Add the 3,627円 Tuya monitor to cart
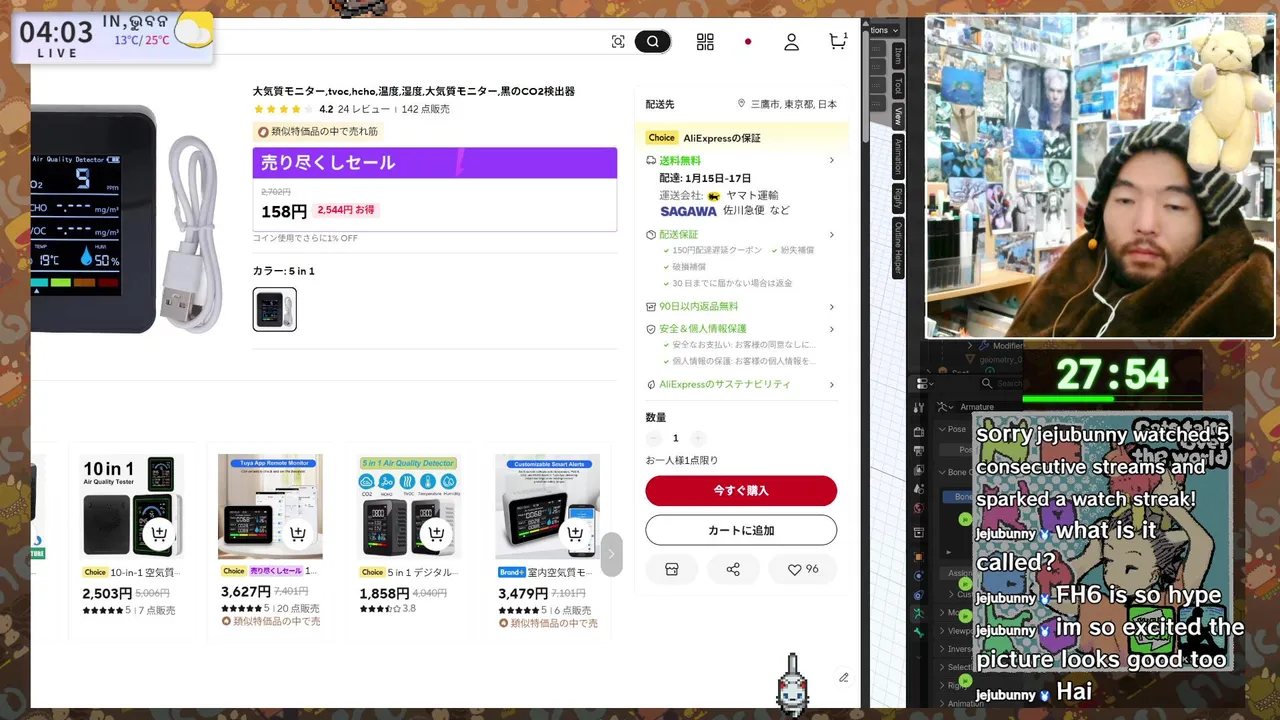1280x720 pixels. pyautogui.click(x=298, y=534)
